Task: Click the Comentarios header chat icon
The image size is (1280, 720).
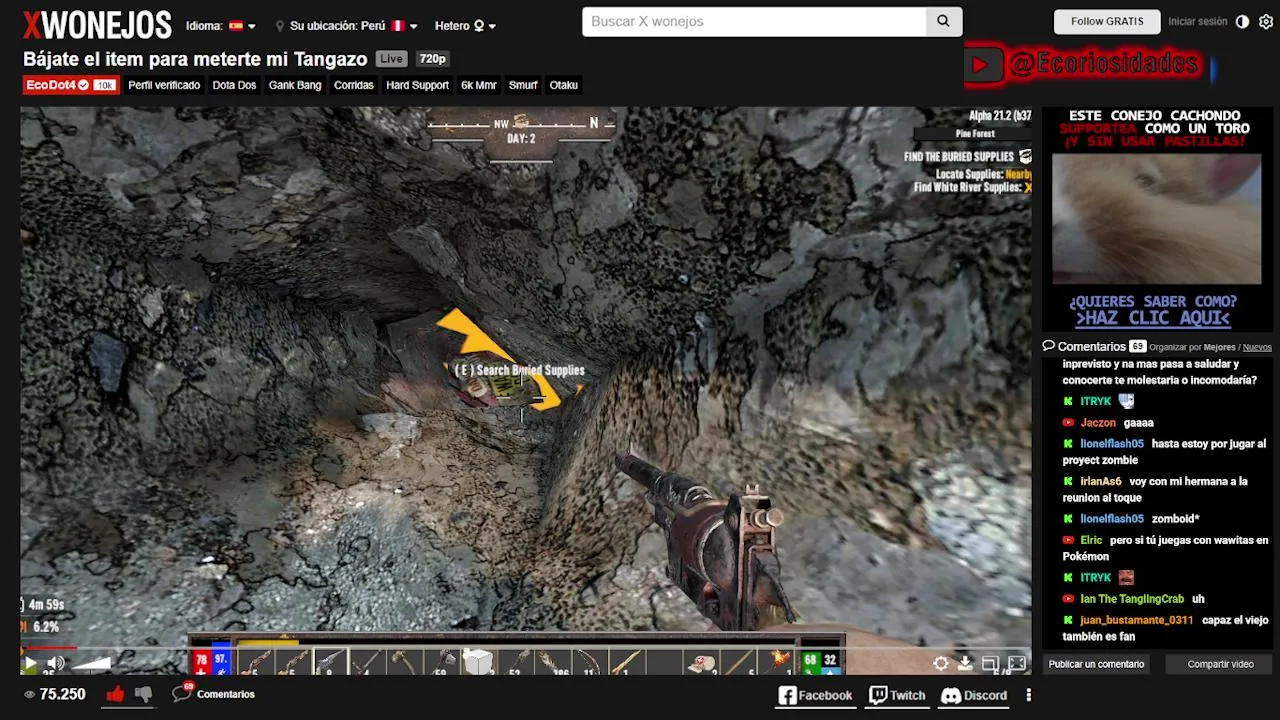Action: click(x=1048, y=346)
